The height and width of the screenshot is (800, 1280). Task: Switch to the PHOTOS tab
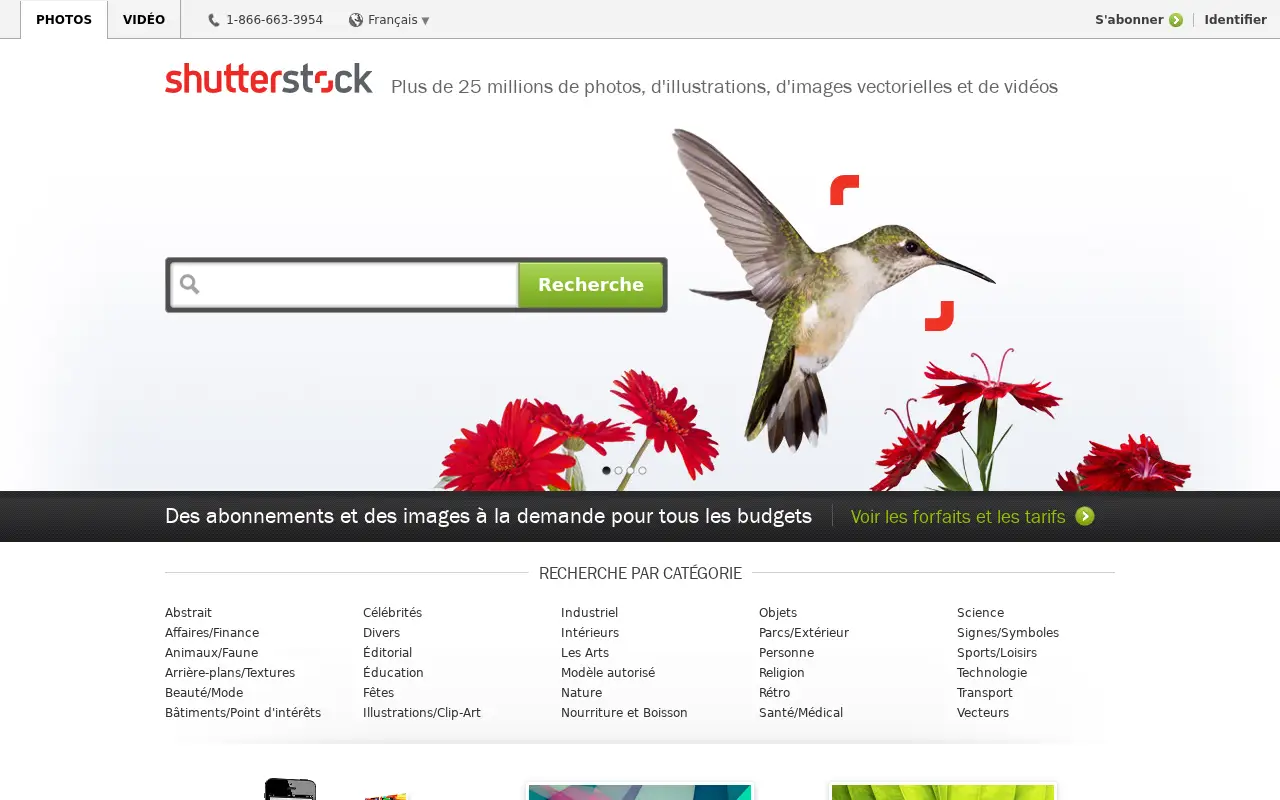[64, 20]
